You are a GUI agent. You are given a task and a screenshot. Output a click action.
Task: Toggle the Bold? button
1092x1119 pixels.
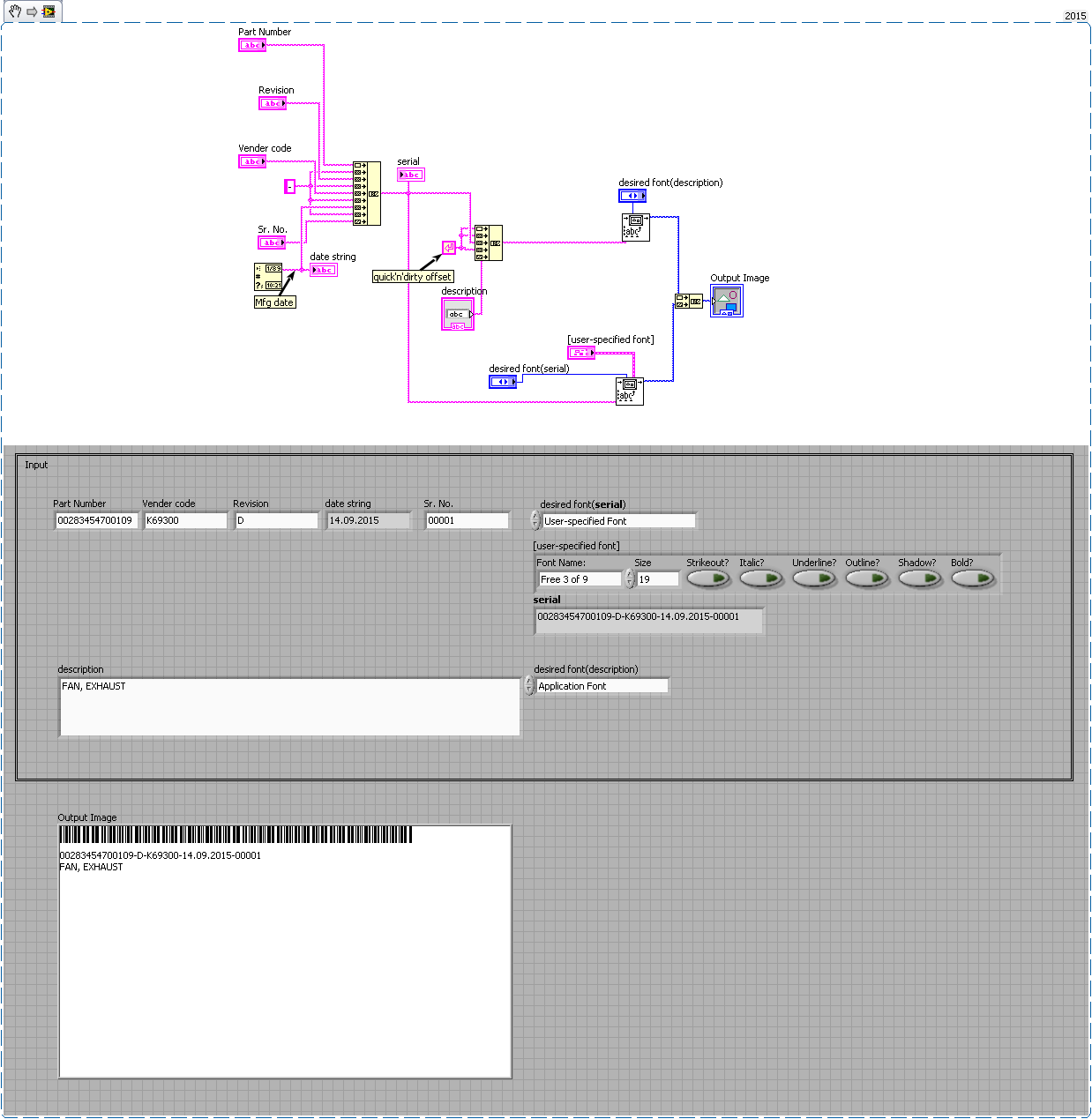[973, 578]
